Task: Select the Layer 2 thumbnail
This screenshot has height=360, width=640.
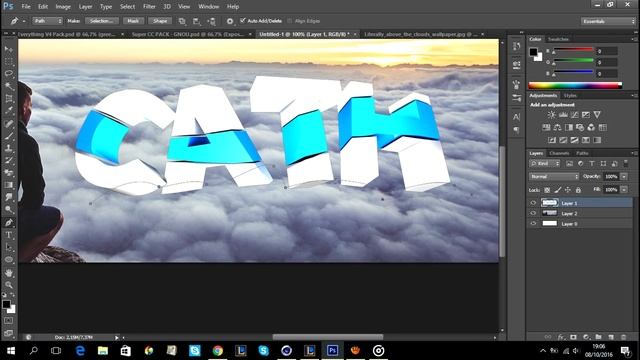Action: (549, 213)
